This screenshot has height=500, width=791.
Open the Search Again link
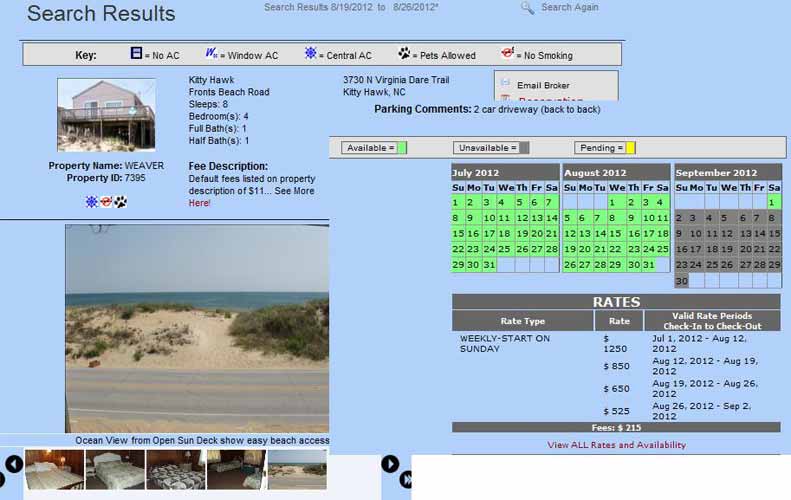(569, 8)
